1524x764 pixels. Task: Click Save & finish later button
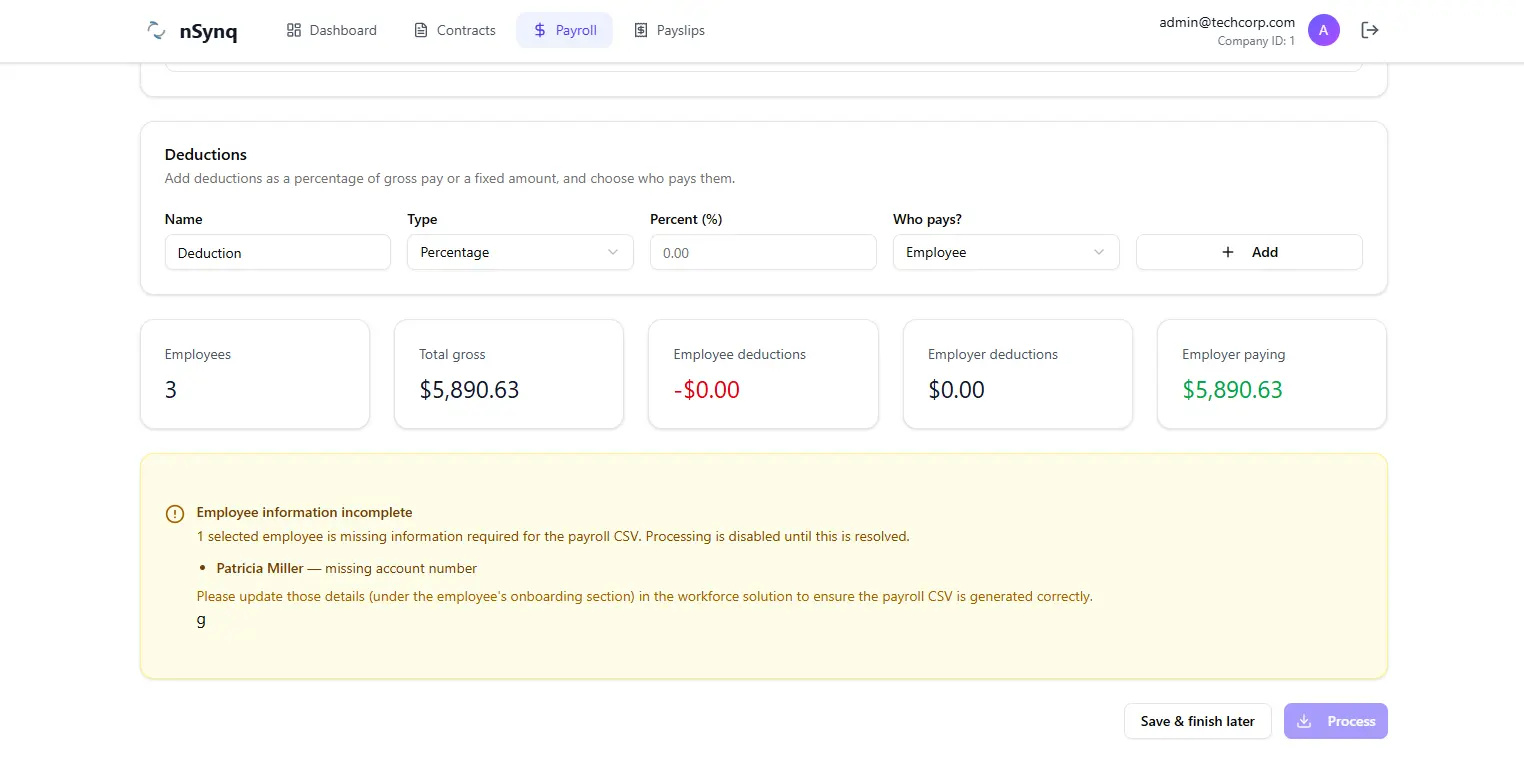tap(1197, 721)
